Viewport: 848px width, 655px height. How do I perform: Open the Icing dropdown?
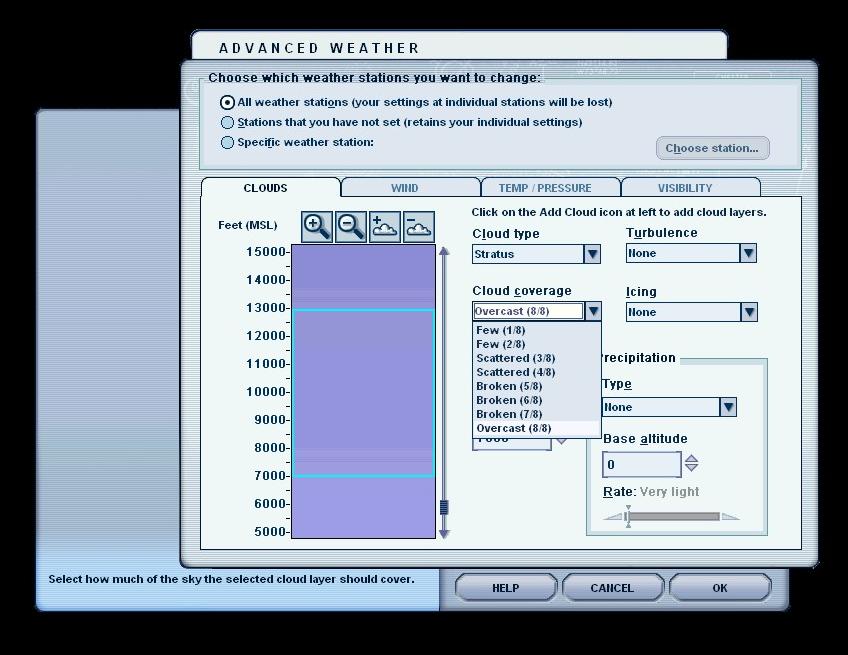[x=749, y=312]
